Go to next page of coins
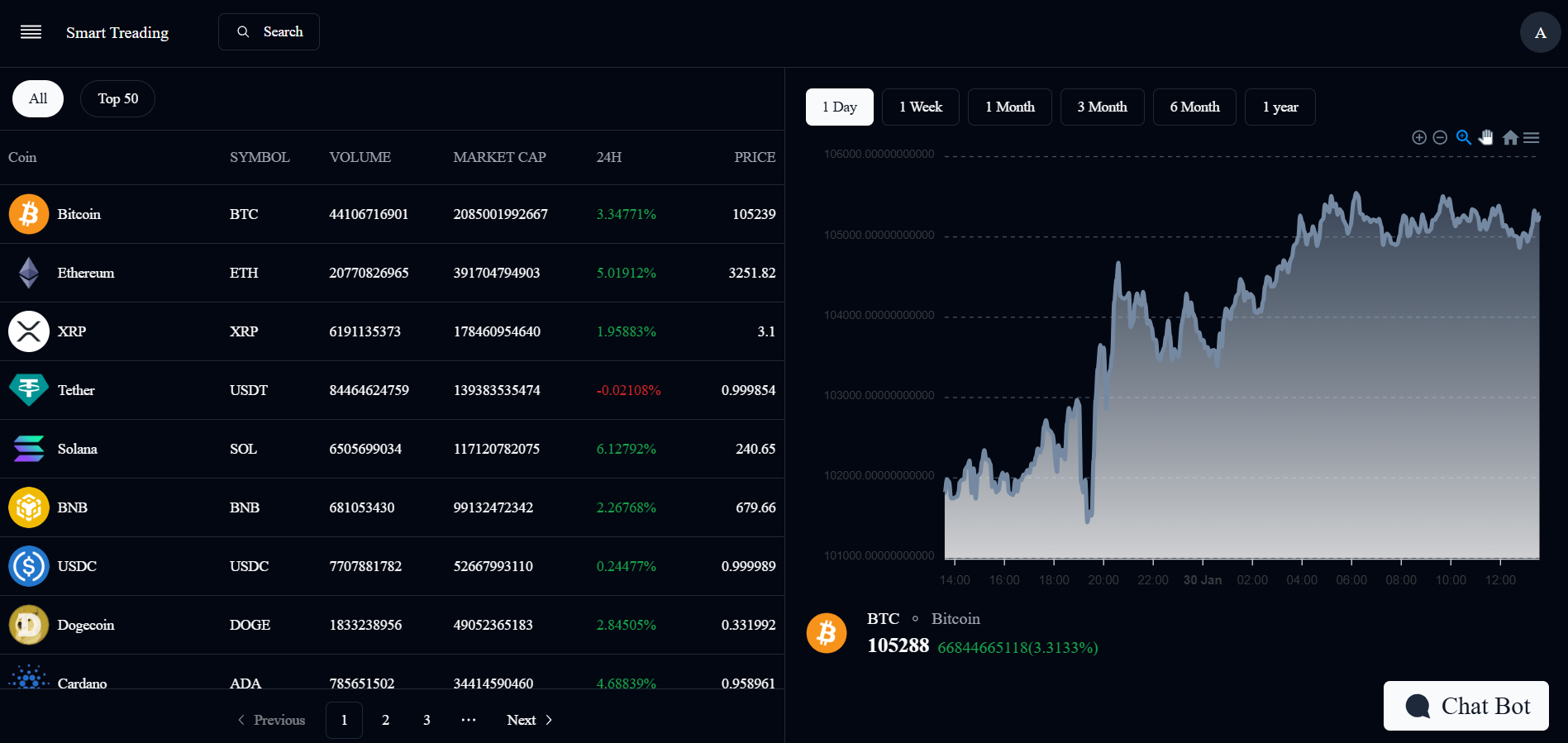1568x743 pixels. coord(529,720)
